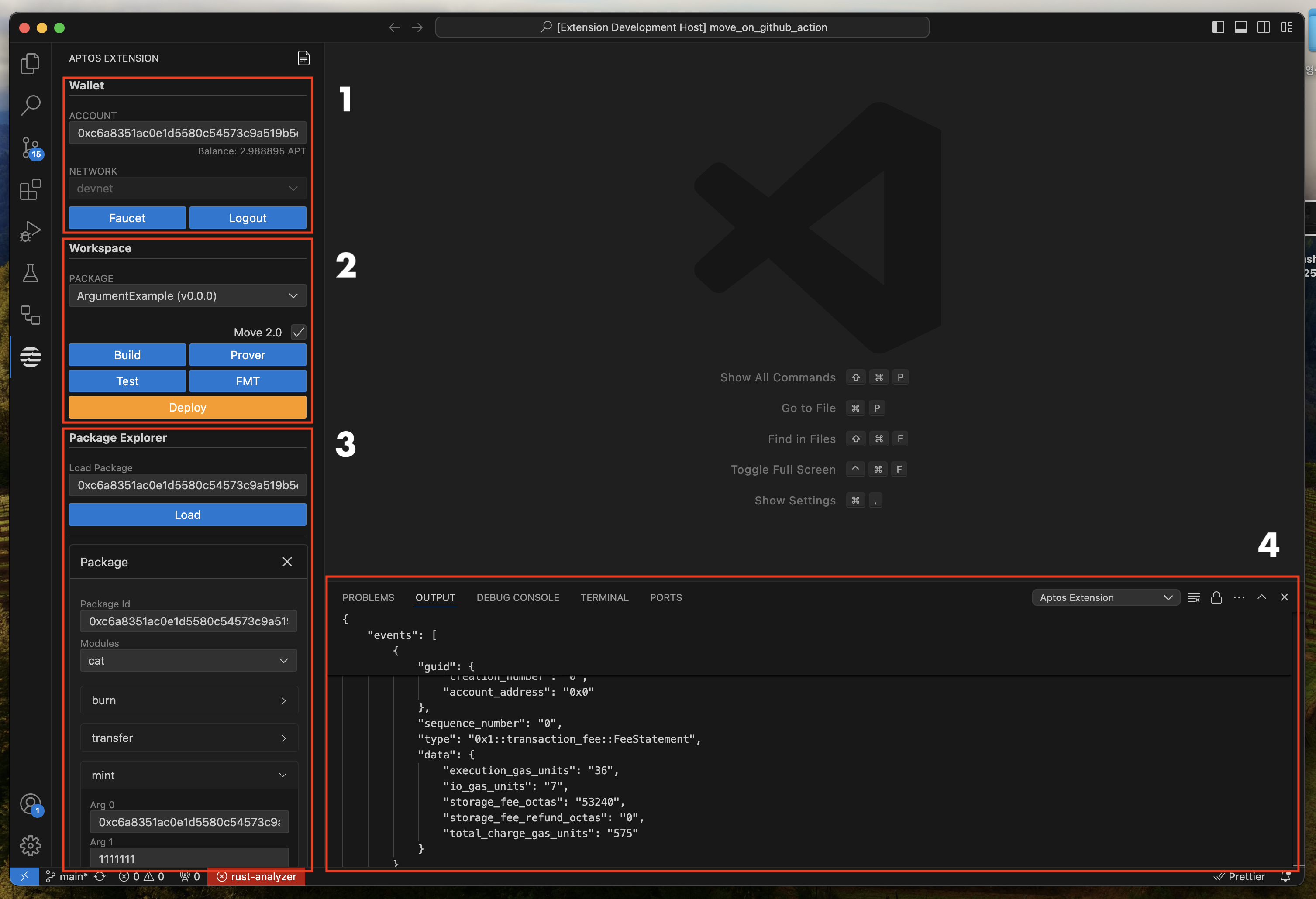The width and height of the screenshot is (1316, 899).
Task: Switch to the PROBLEMS tab
Action: (x=368, y=597)
